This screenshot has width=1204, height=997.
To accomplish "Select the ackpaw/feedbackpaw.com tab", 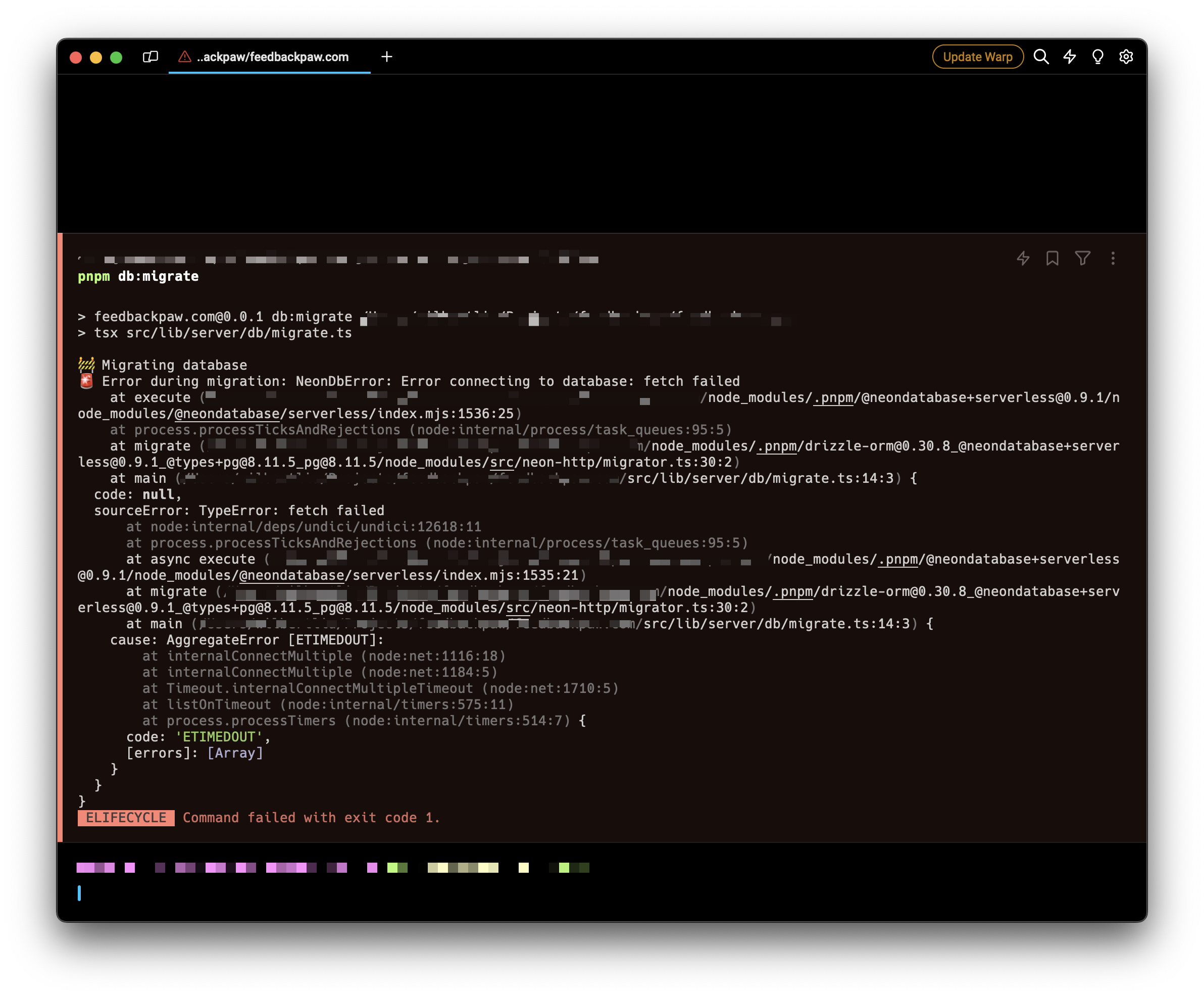I will pyautogui.click(x=272, y=57).
